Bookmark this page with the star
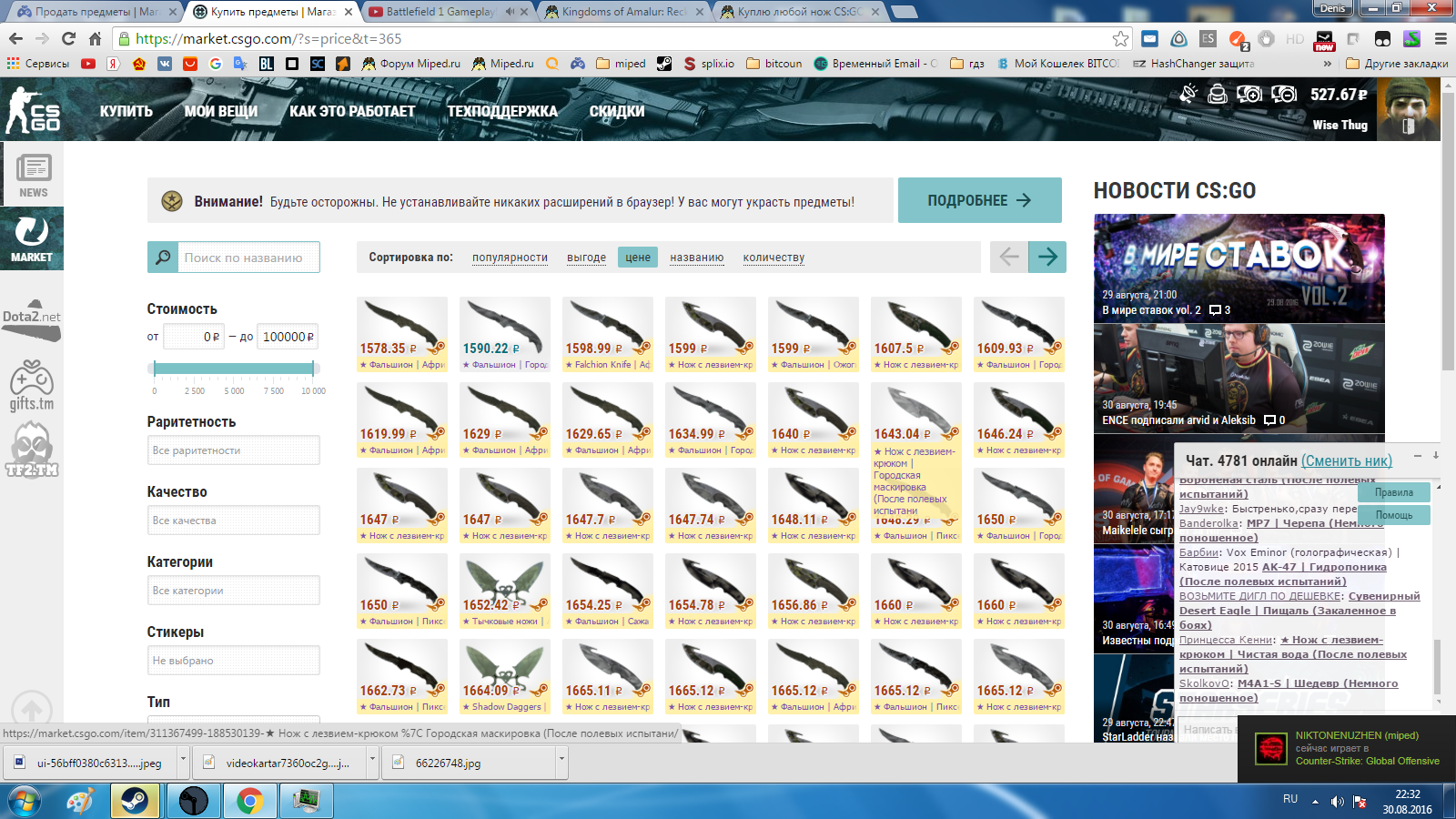1456x819 pixels. coord(1120,39)
